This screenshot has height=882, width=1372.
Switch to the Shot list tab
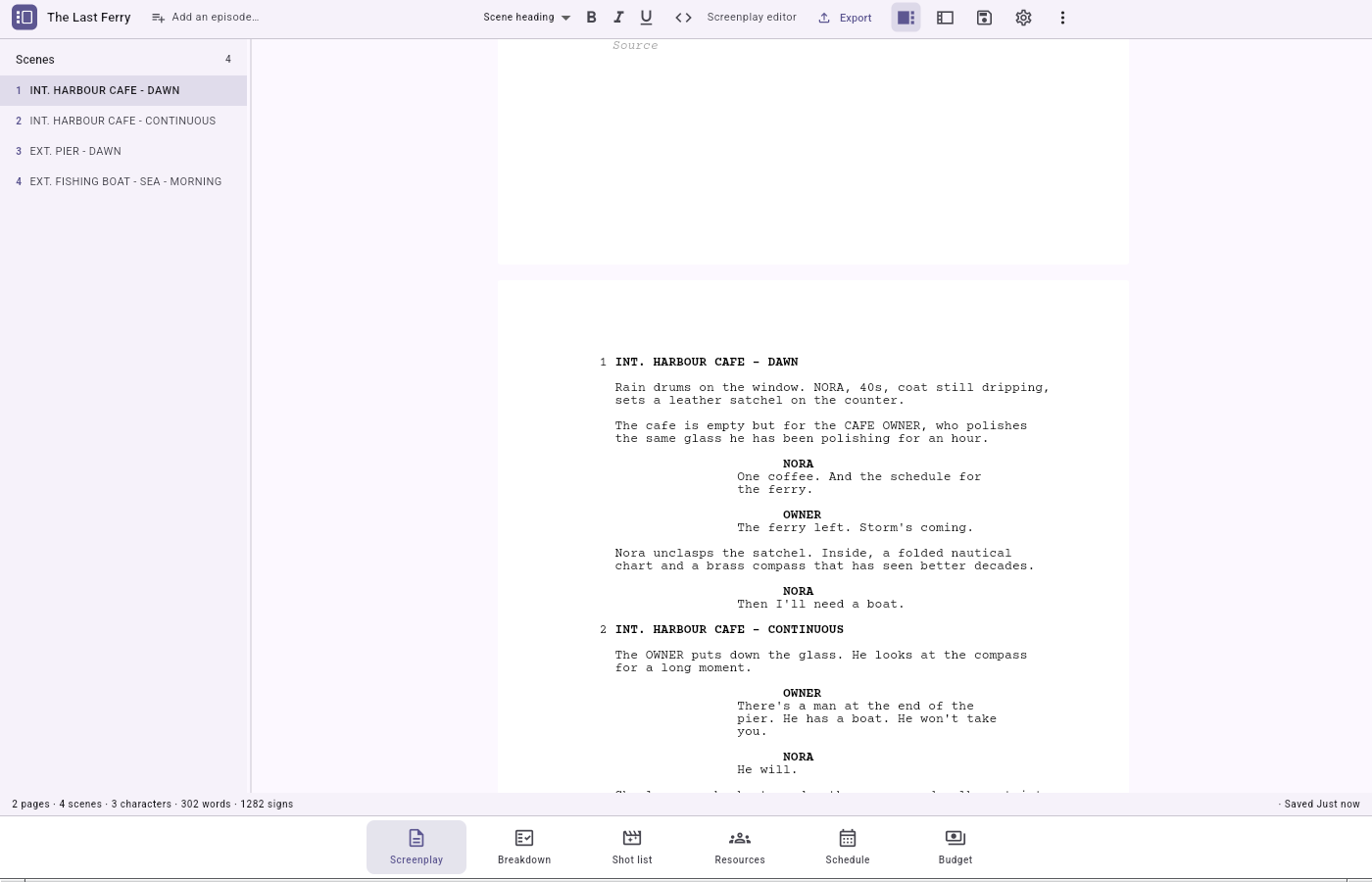click(x=632, y=847)
